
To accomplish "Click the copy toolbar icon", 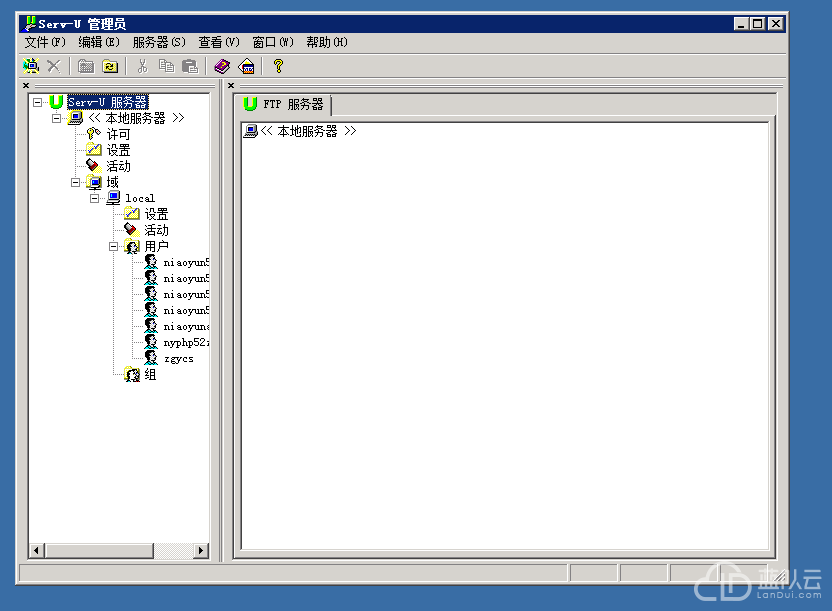I will [166, 66].
